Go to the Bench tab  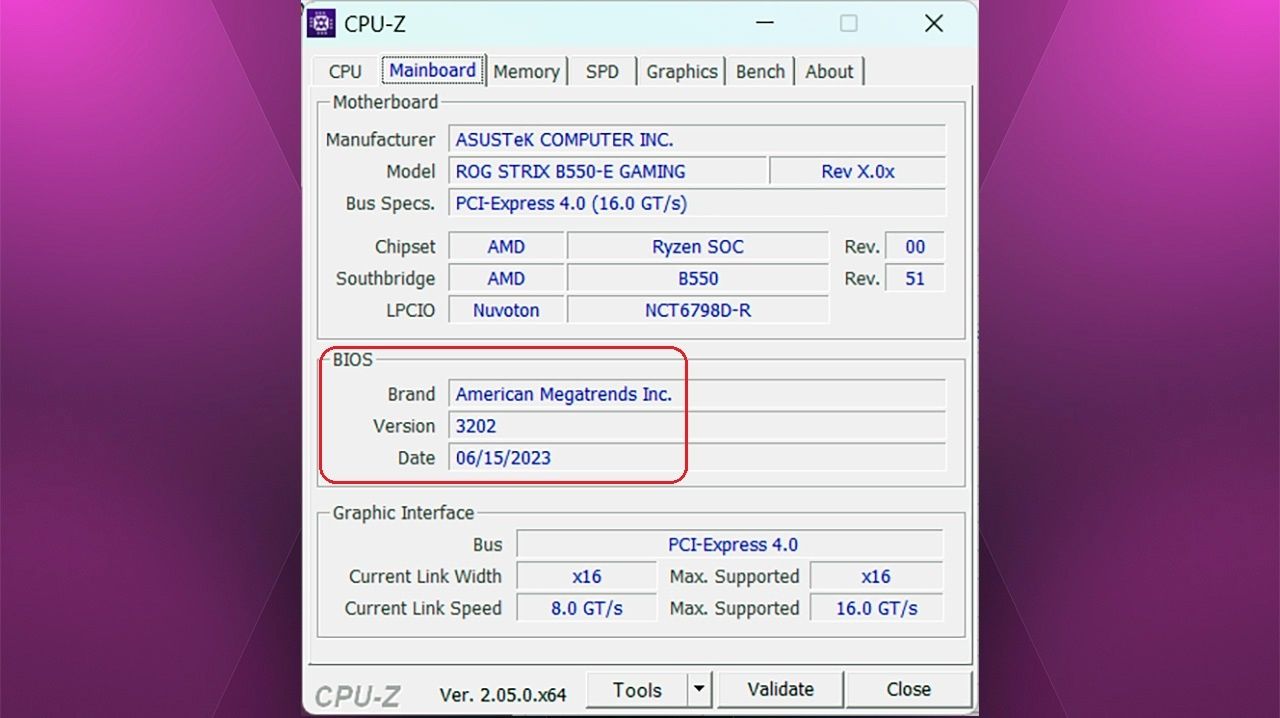pos(760,71)
